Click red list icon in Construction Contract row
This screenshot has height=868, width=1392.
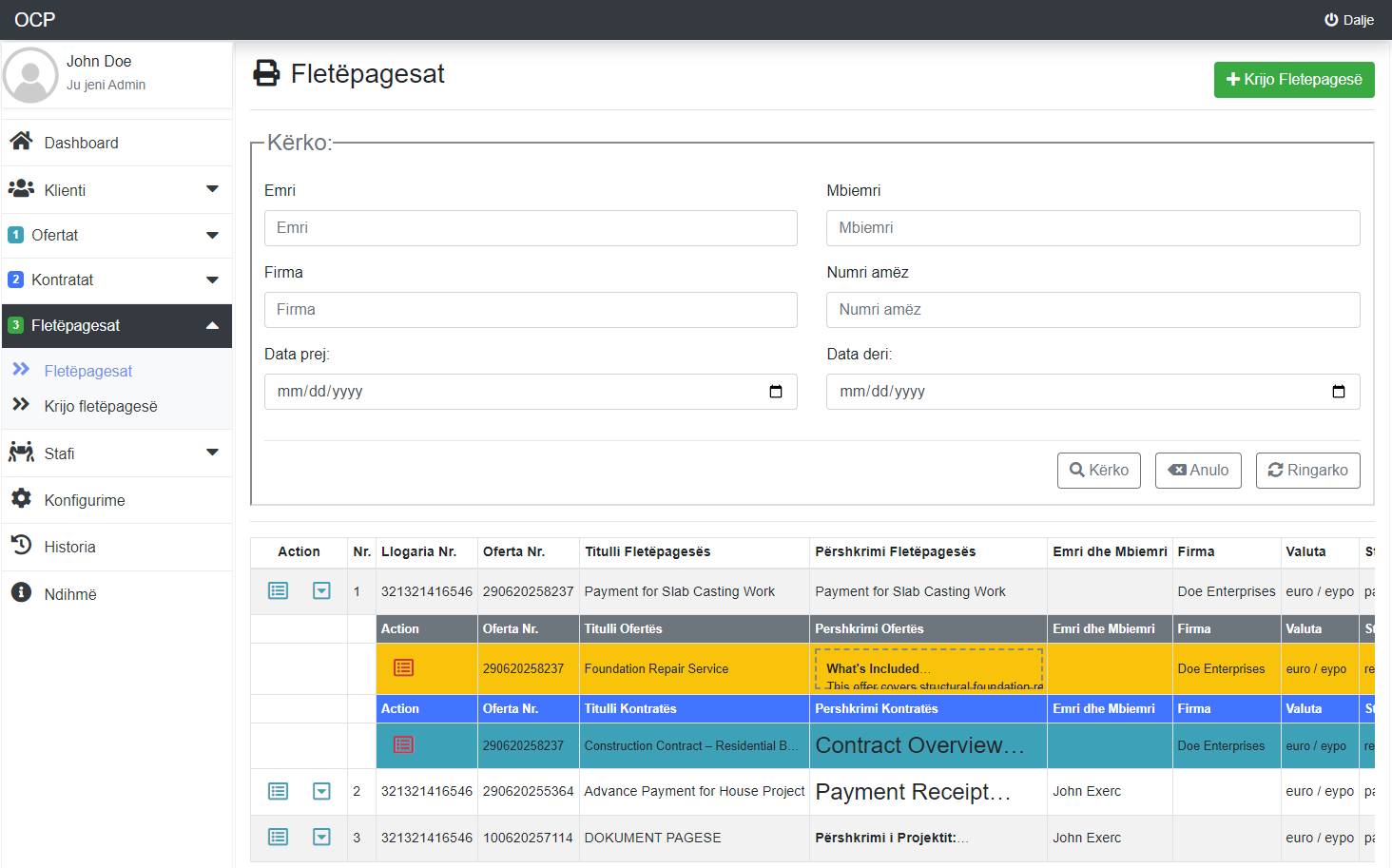tap(403, 745)
